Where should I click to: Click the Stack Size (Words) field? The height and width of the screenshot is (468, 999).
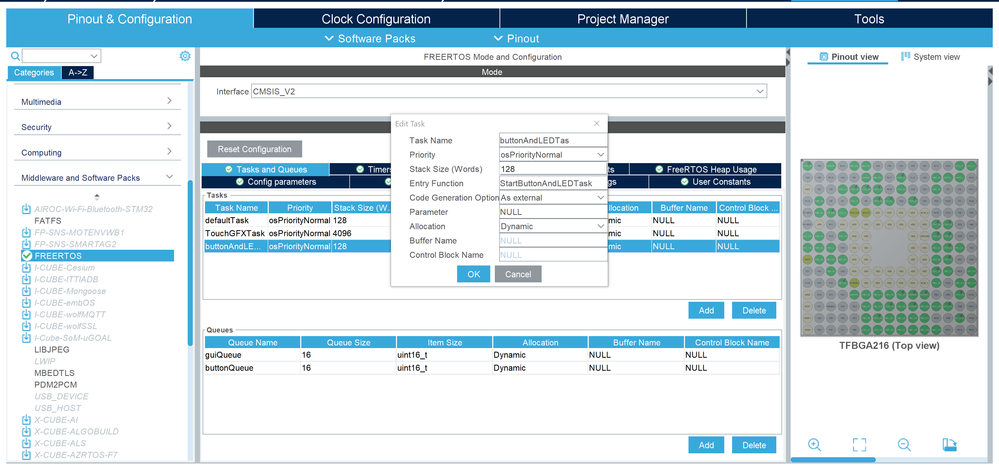coord(552,169)
